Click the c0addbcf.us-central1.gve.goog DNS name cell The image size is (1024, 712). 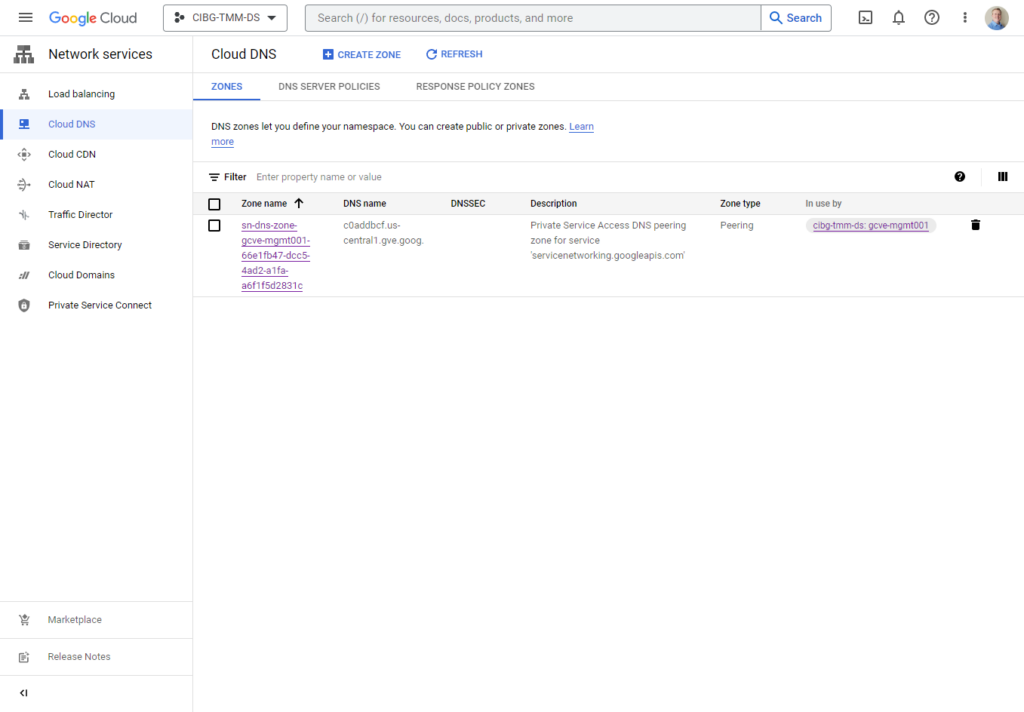coord(383,233)
